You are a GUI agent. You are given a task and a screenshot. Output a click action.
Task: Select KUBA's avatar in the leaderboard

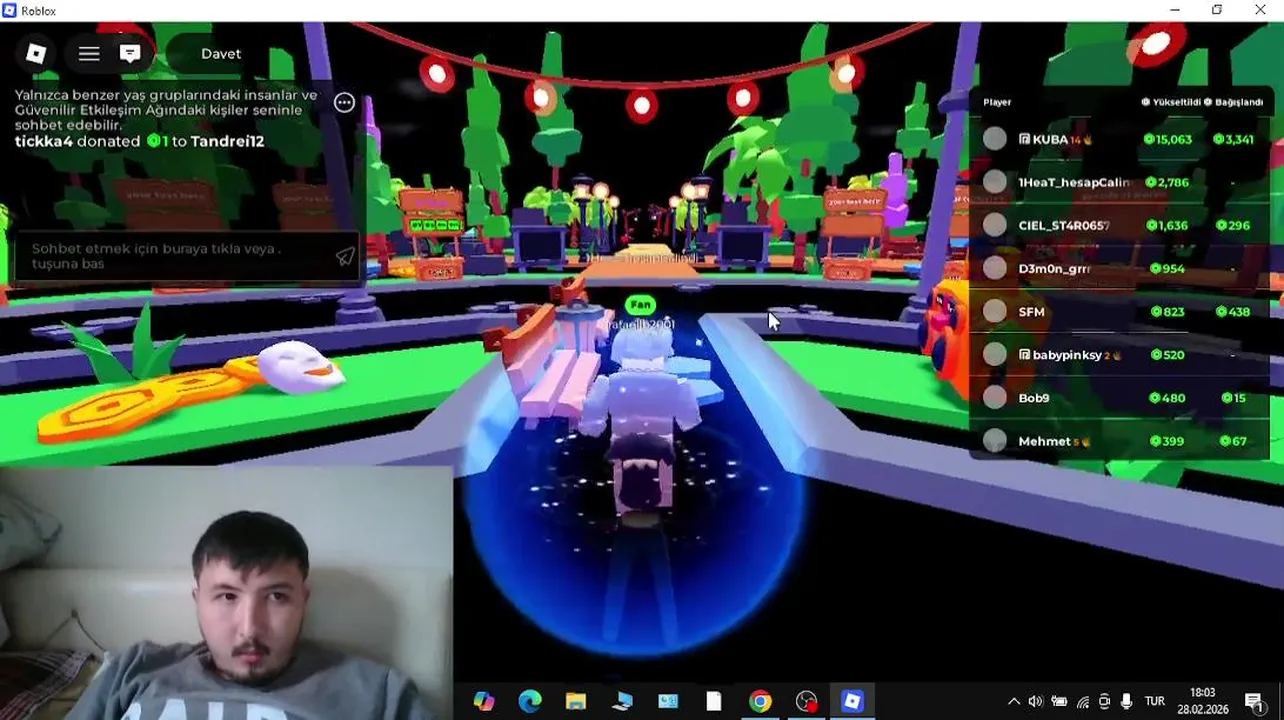pyautogui.click(x=994, y=139)
